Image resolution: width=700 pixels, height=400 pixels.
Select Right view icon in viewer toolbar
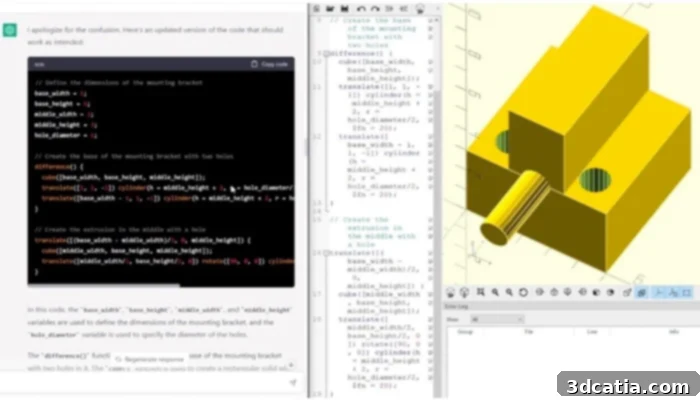[540, 292]
